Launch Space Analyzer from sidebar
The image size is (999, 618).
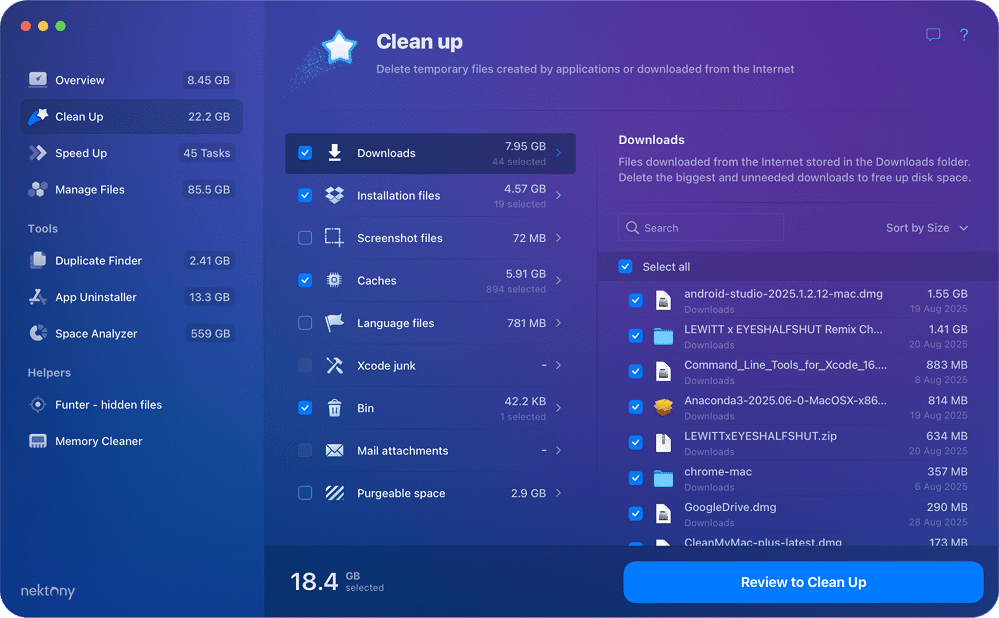132,333
